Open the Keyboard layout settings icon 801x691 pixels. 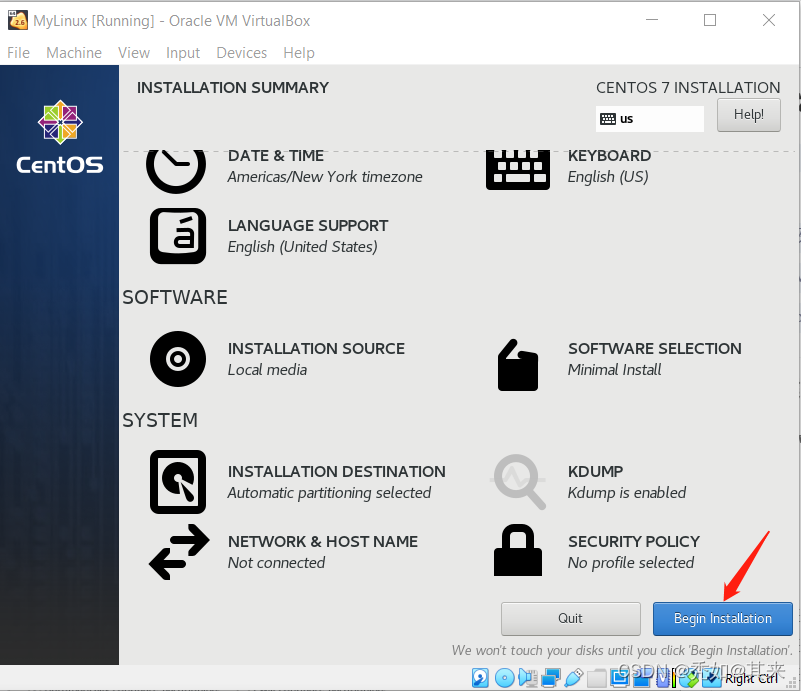(517, 170)
